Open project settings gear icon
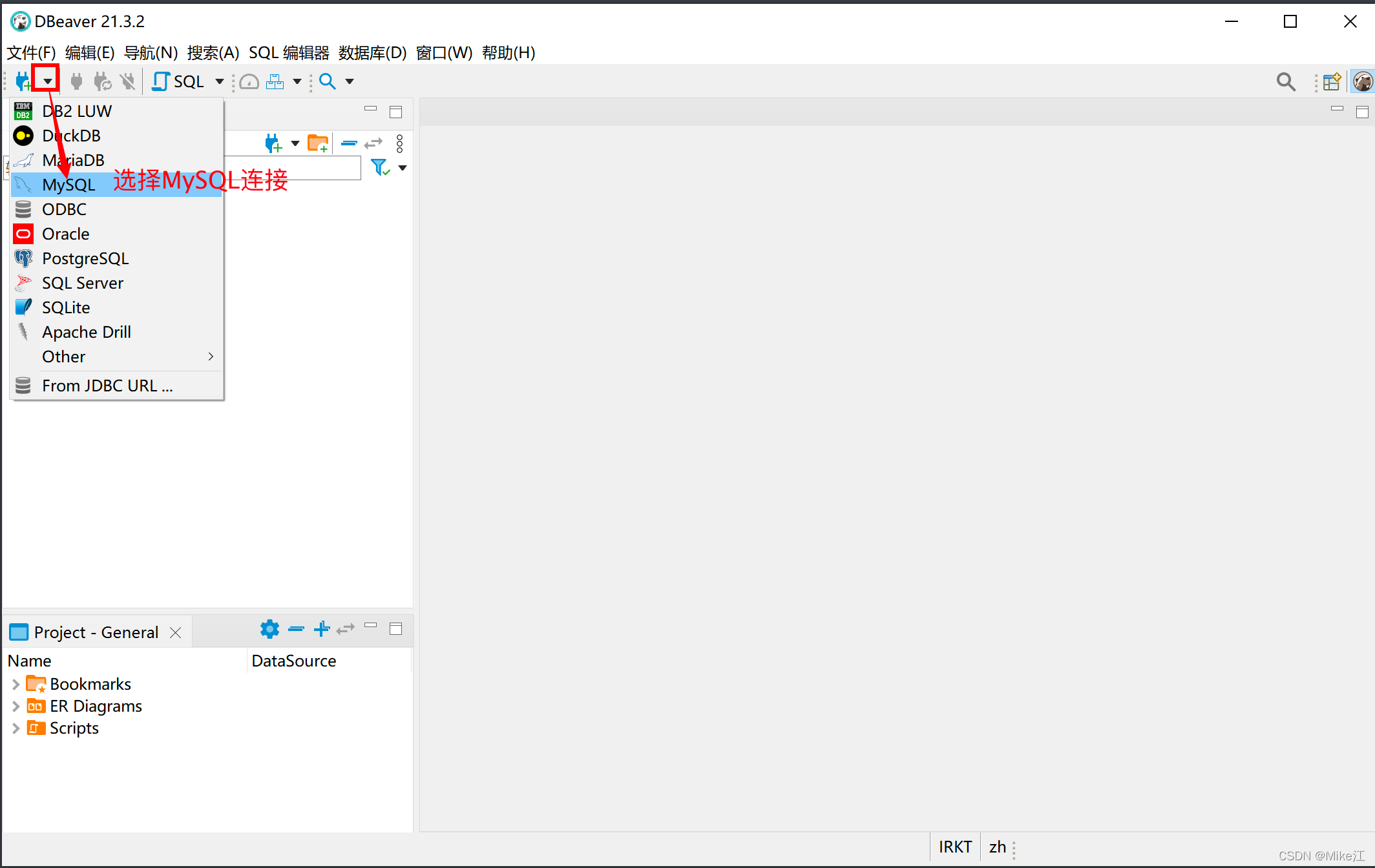This screenshot has width=1375, height=868. (269, 628)
